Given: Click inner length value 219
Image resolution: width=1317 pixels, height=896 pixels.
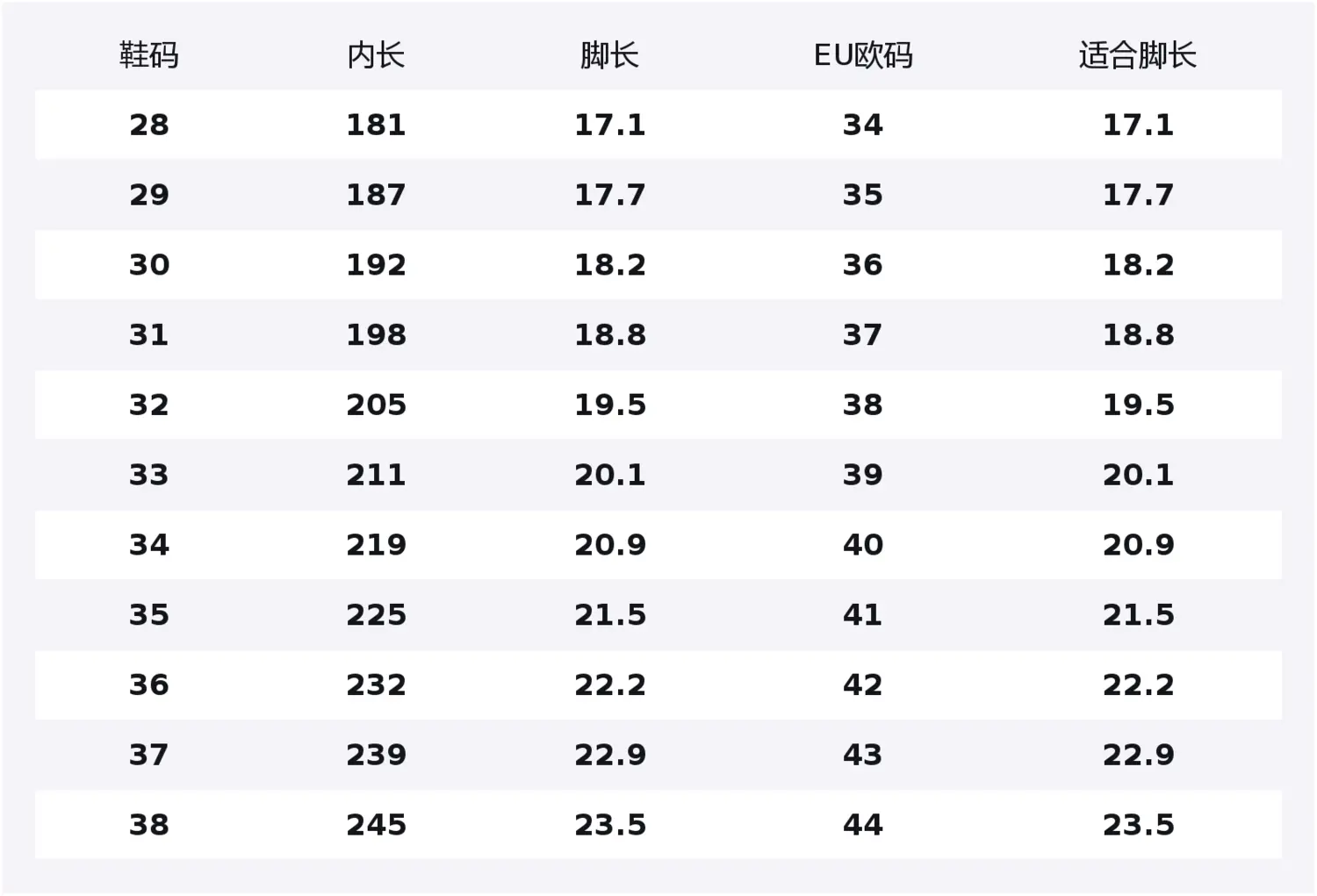Looking at the screenshot, I should point(376,545).
